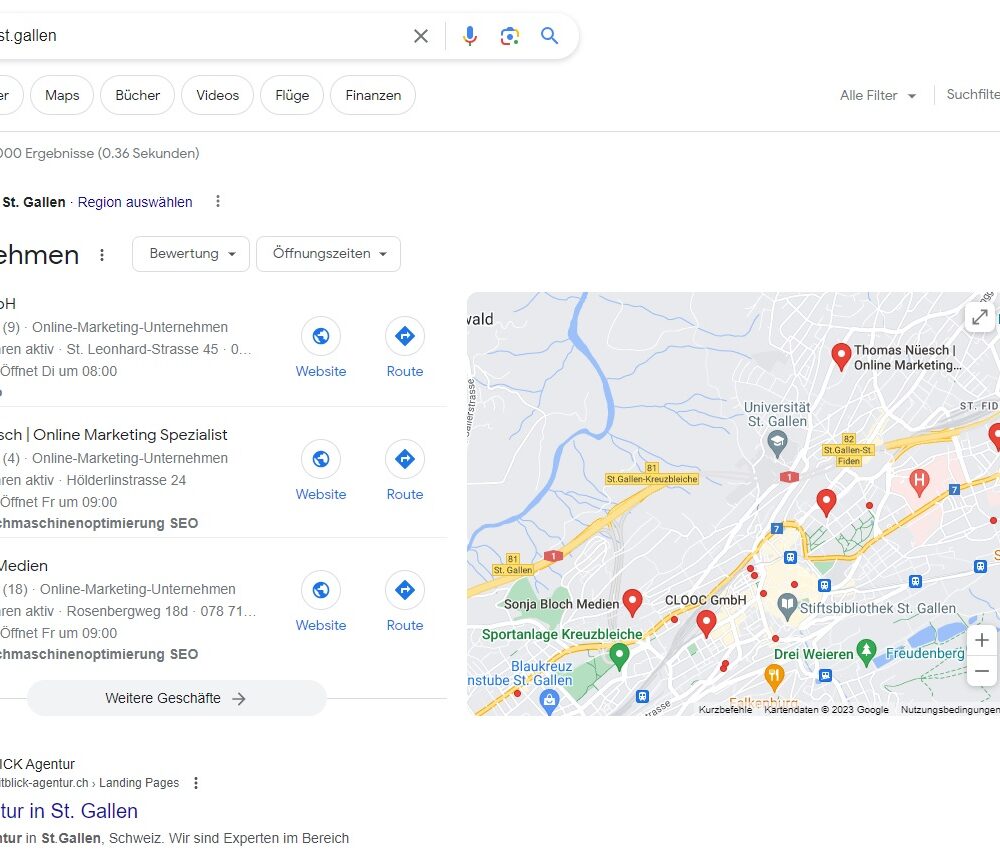
Task: Open Website for the first business listing
Action: point(321,348)
